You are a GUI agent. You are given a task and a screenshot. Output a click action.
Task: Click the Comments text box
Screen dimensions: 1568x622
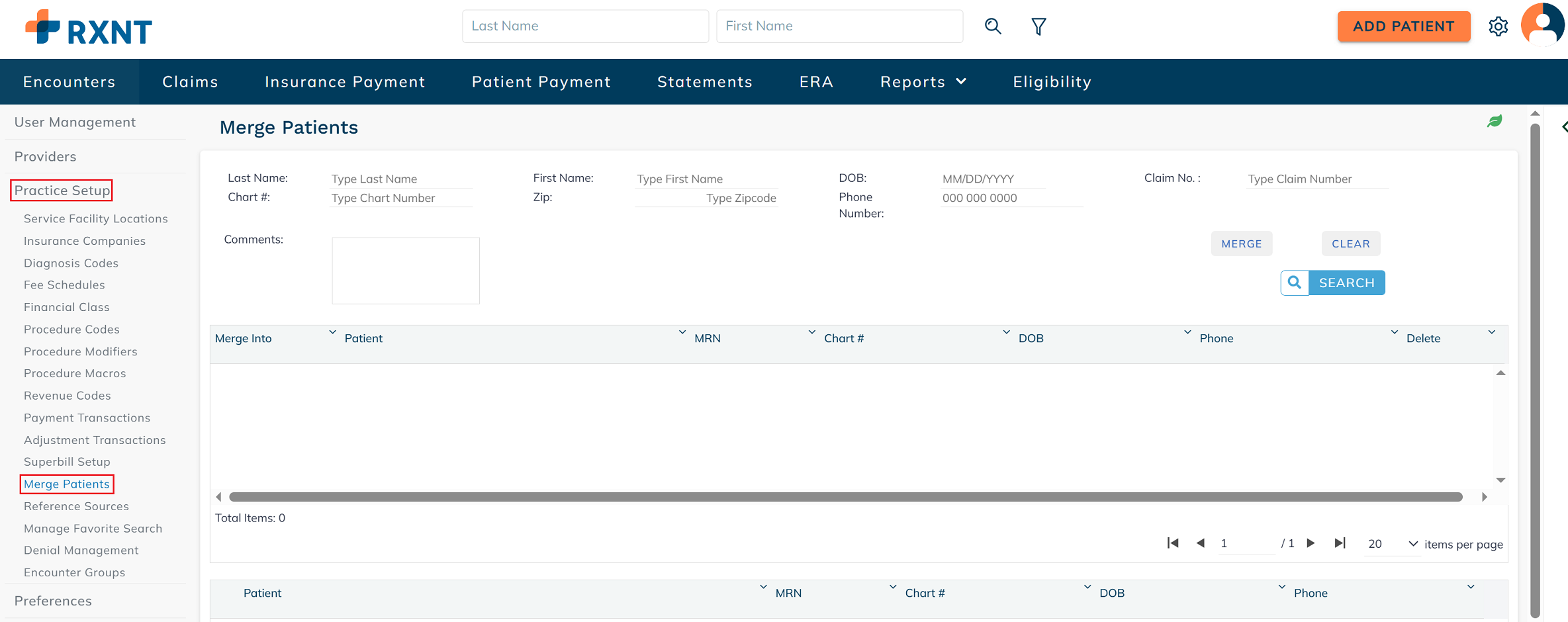point(405,271)
